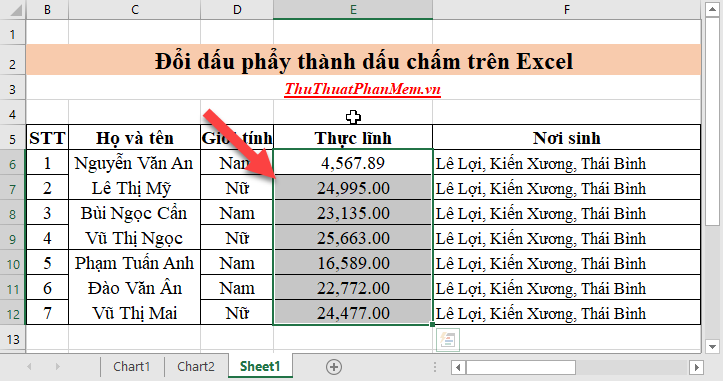Click the cell with value 24,477.00

click(353, 313)
